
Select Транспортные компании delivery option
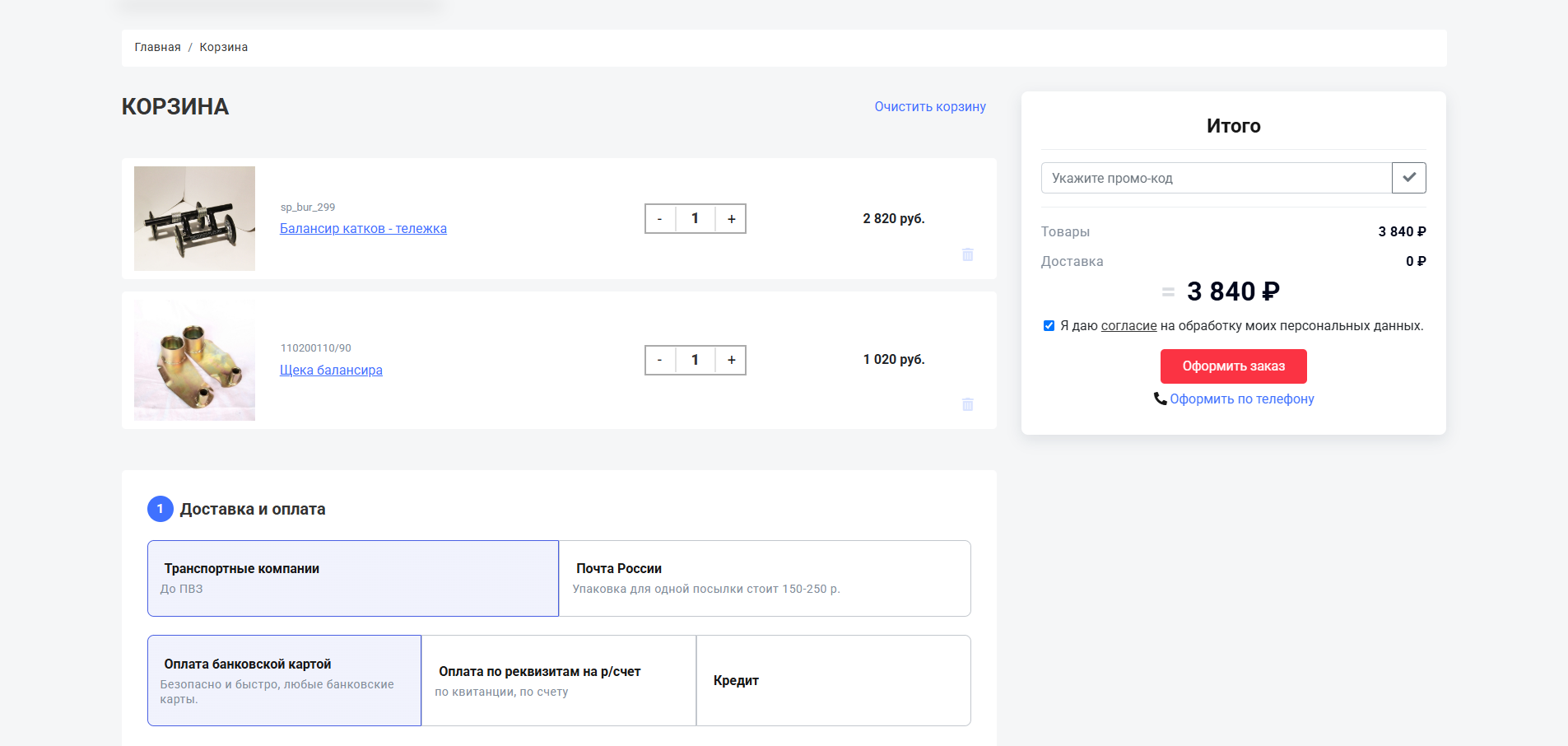tap(353, 578)
